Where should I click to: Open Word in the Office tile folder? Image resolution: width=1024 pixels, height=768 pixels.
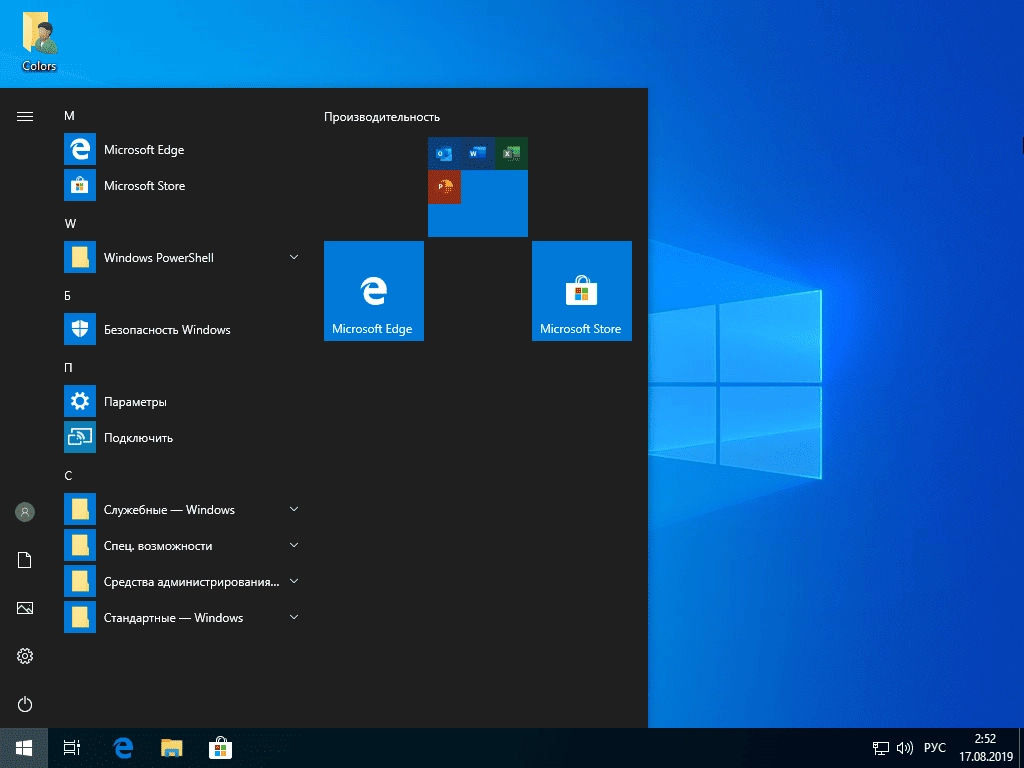tap(477, 153)
